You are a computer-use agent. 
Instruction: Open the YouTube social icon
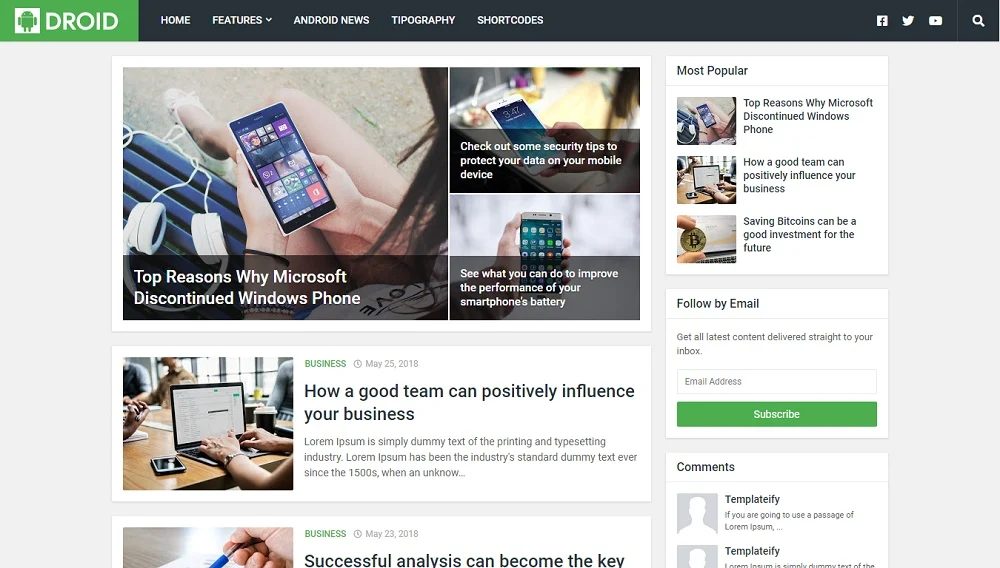[936, 20]
